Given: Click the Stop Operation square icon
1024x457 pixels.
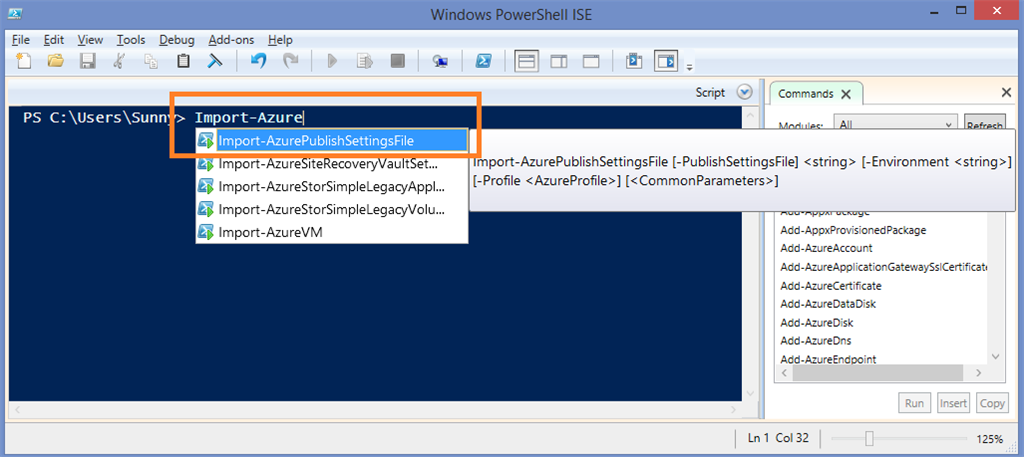Looking at the screenshot, I should [x=397, y=61].
